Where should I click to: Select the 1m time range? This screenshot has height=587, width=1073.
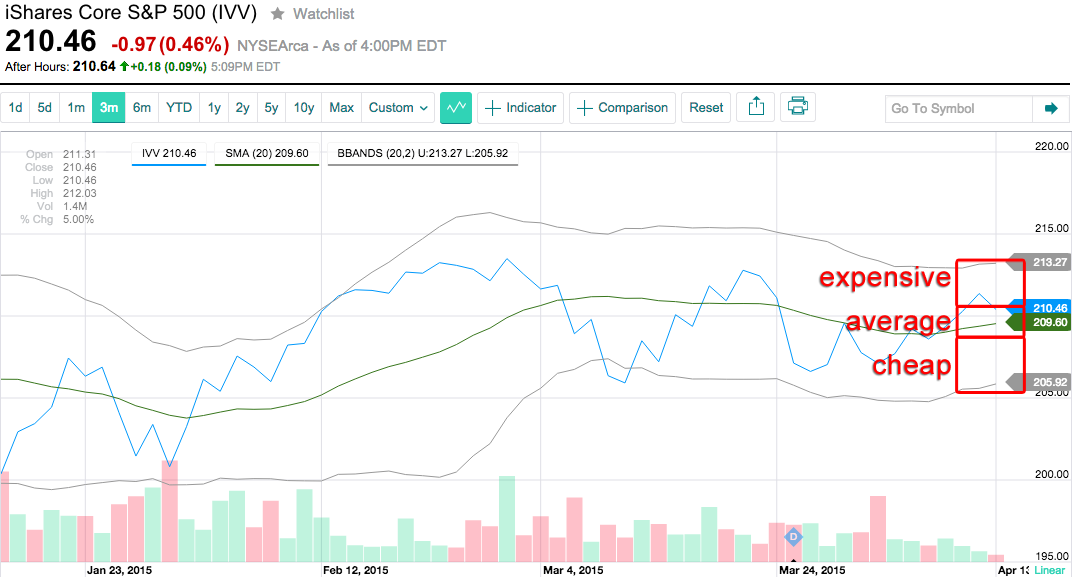click(76, 107)
